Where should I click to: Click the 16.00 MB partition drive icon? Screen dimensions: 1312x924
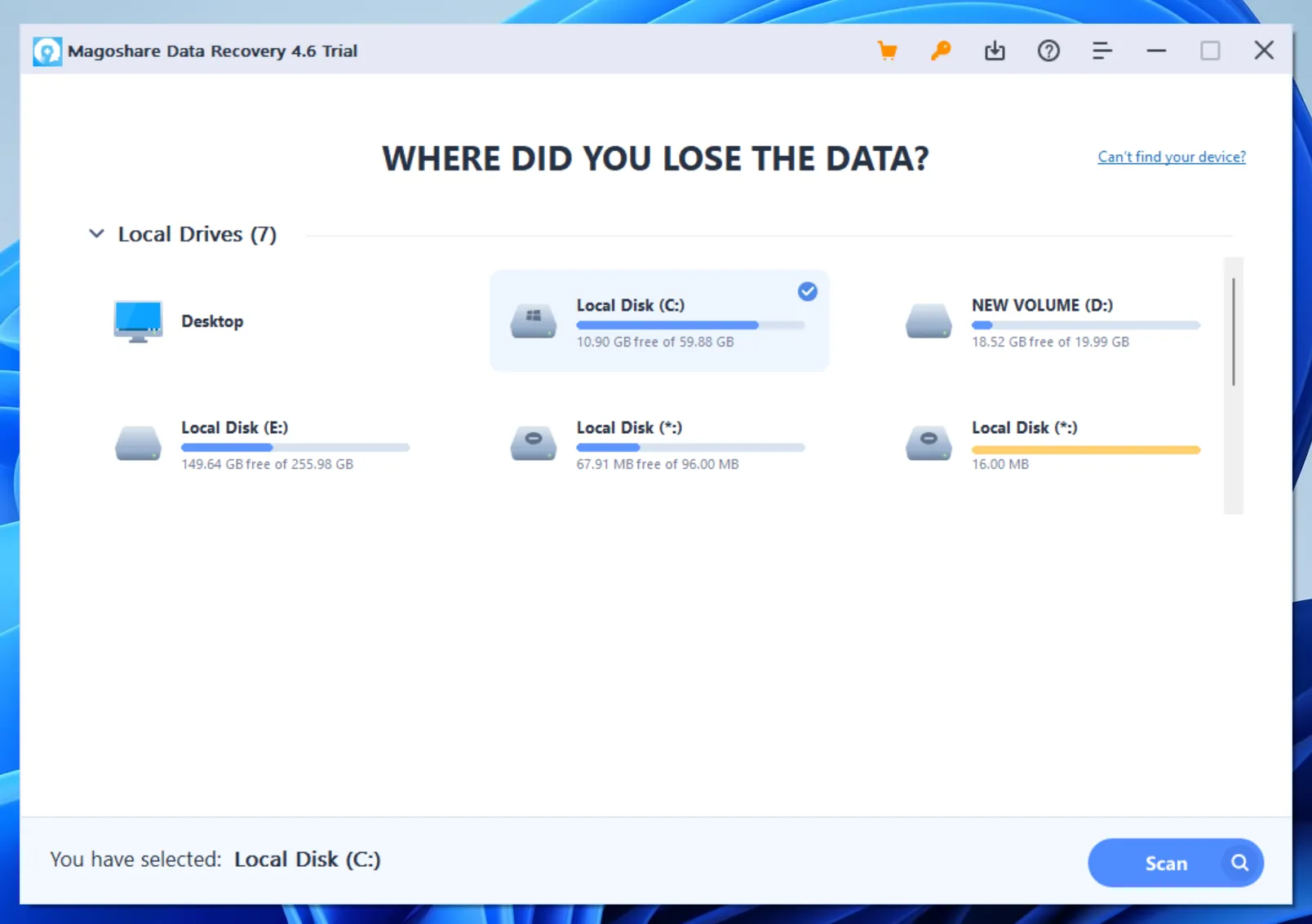click(929, 444)
